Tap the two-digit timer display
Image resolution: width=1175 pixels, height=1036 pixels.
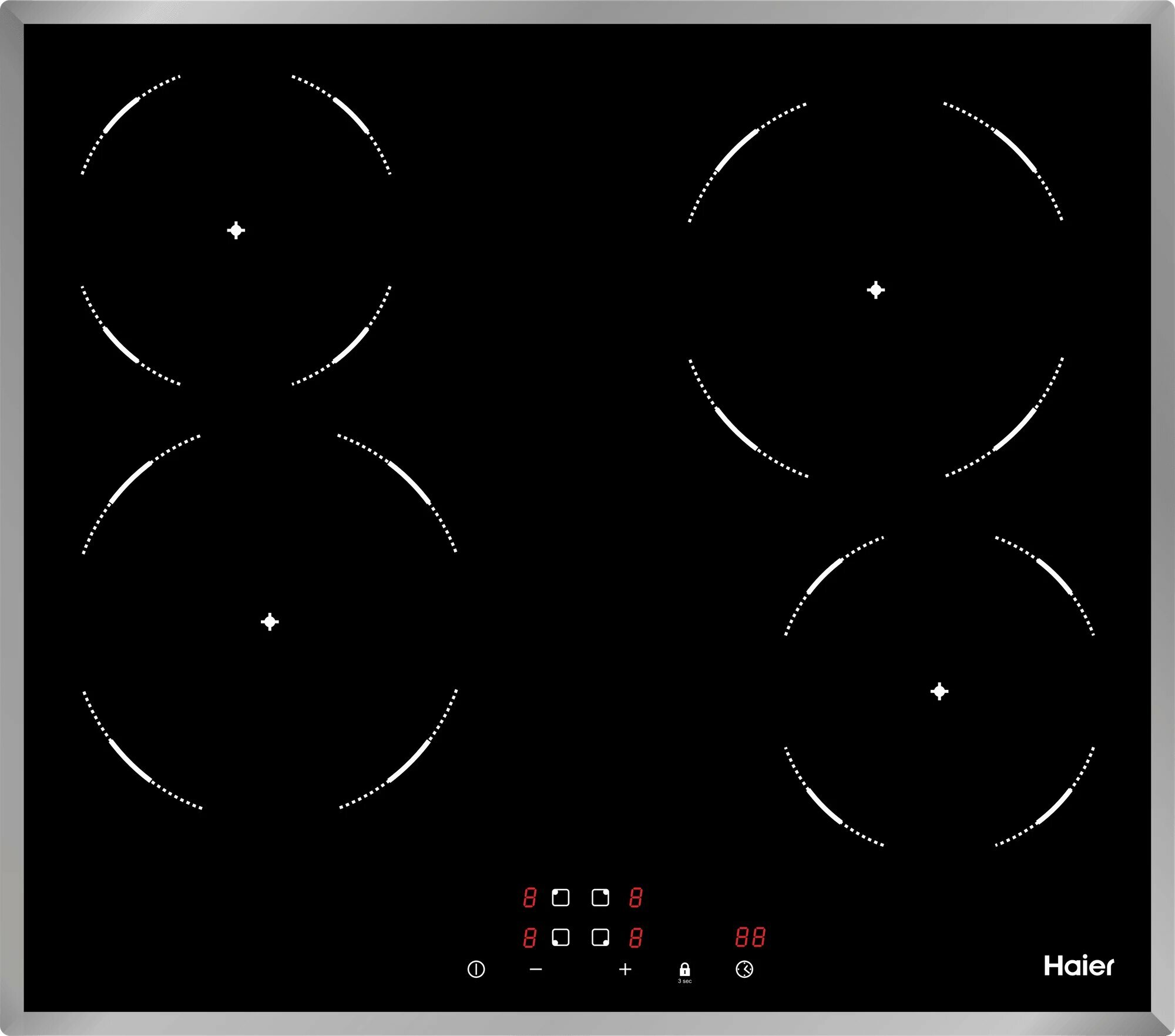click(750, 937)
